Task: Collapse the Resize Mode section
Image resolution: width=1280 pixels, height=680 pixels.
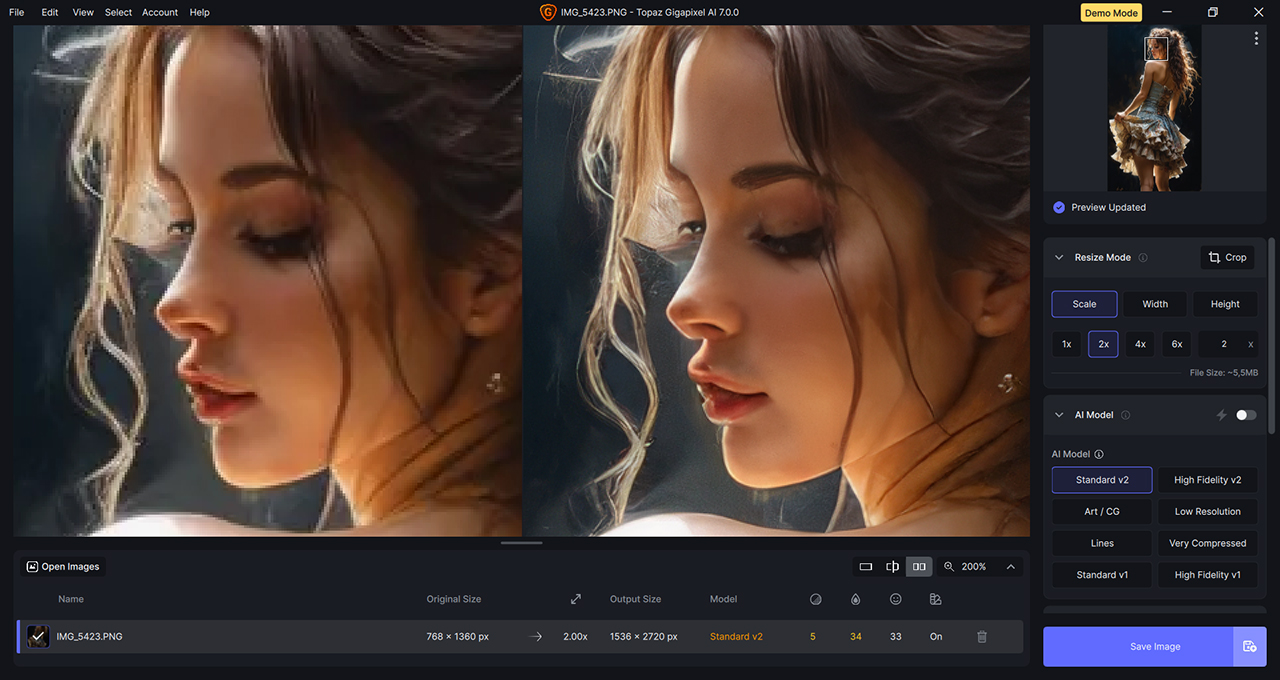Action: [x=1059, y=257]
